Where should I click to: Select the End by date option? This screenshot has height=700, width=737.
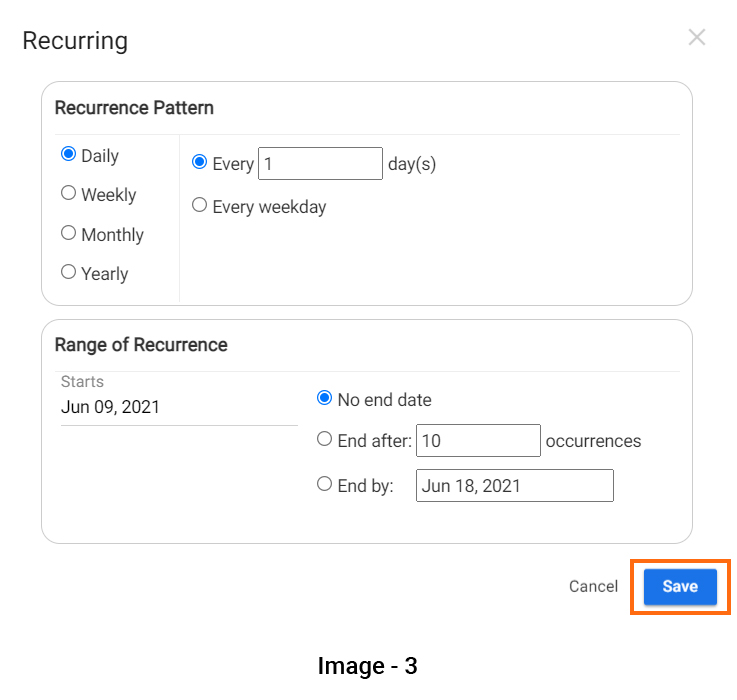[x=324, y=484]
